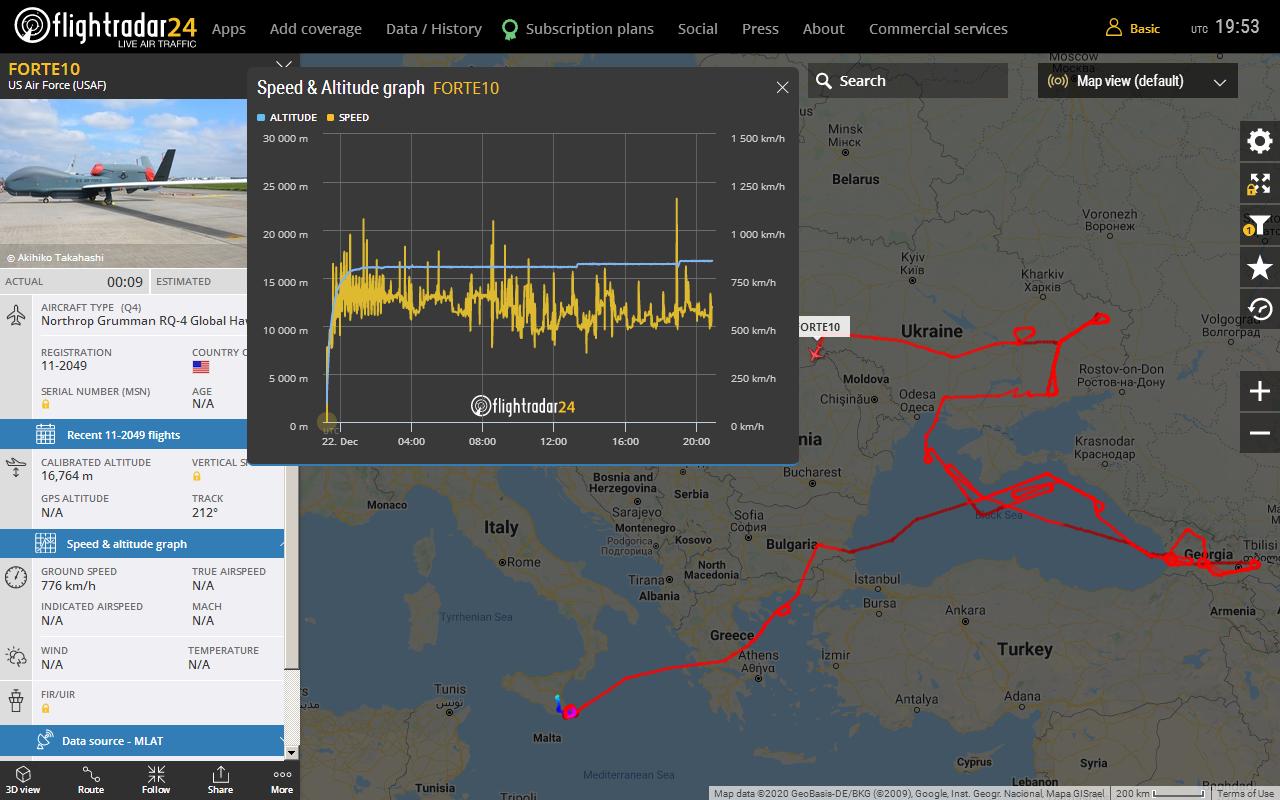Zoom out the map with minus button
This screenshot has width=1280, height=800.
coord(1260,433)
